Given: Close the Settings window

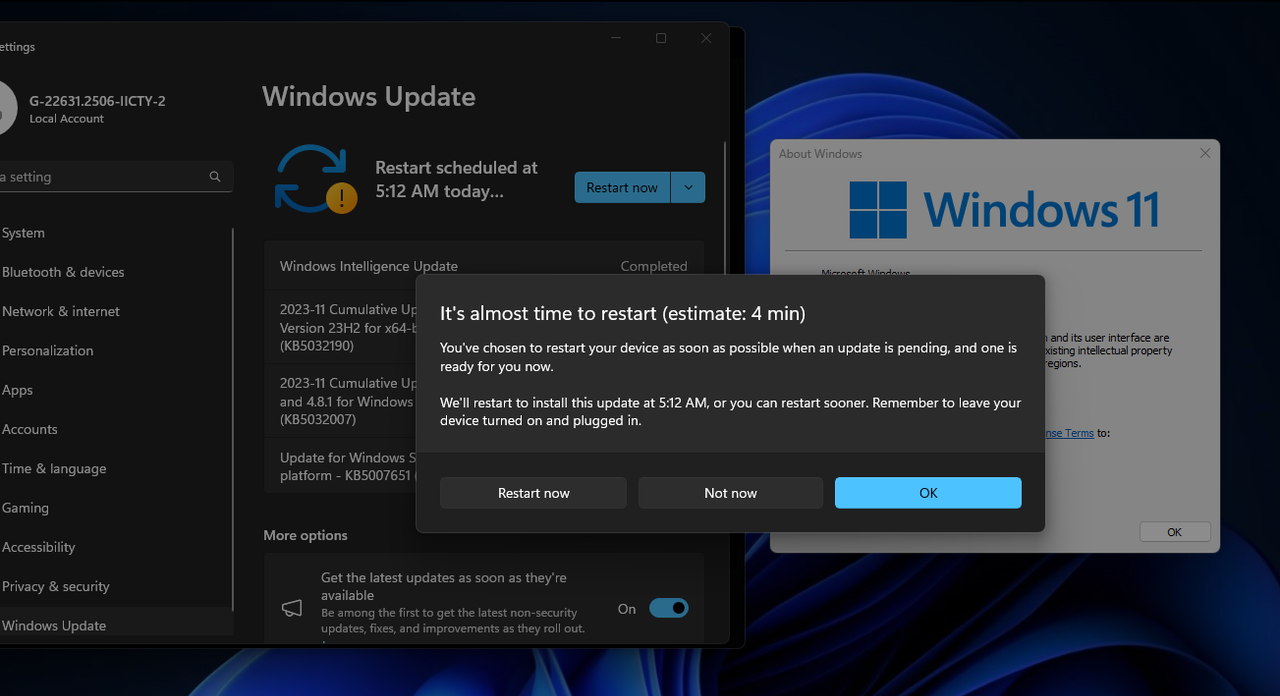Looking at the screenshot, I should [x=706, y=38].
